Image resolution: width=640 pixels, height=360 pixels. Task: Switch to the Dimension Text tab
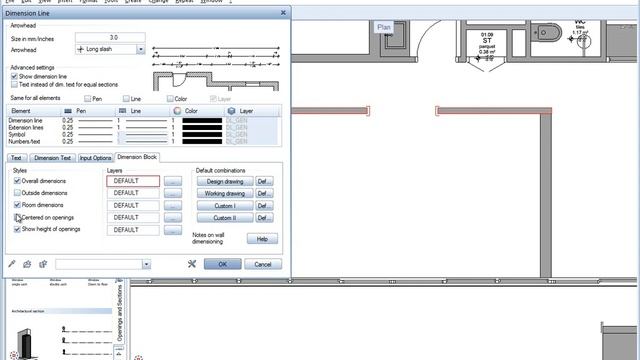coord(52,158)
